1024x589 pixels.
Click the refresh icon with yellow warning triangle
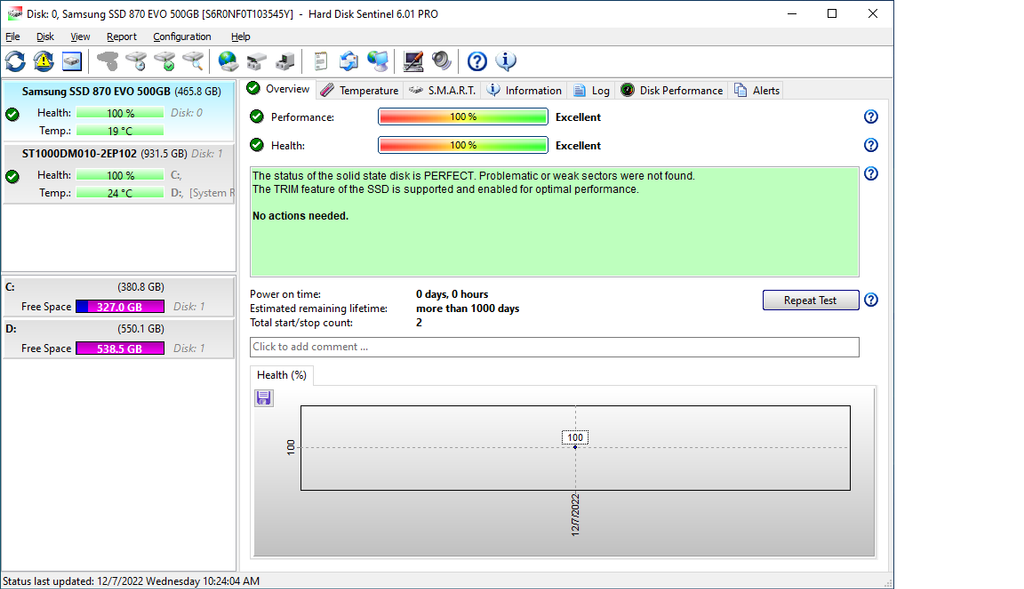click(44, 61)
